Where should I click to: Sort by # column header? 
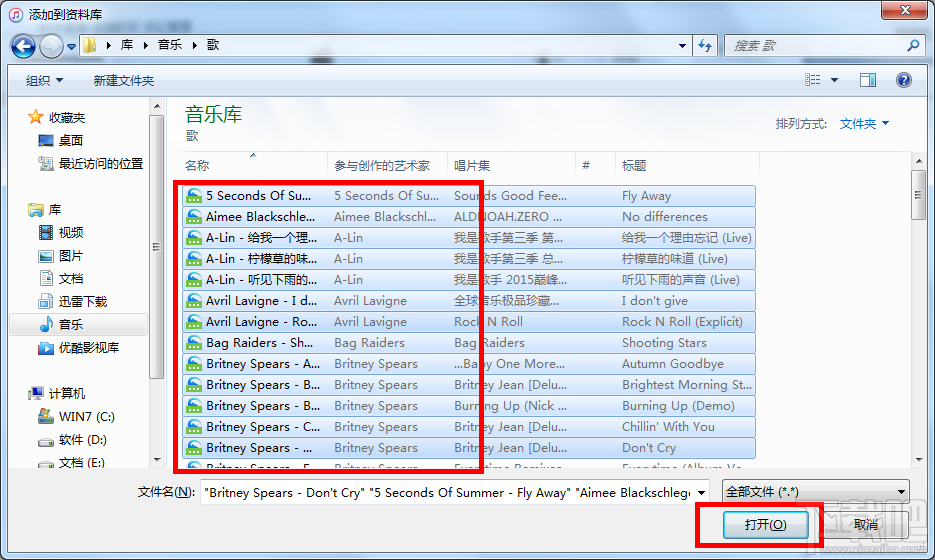[595, 165]
